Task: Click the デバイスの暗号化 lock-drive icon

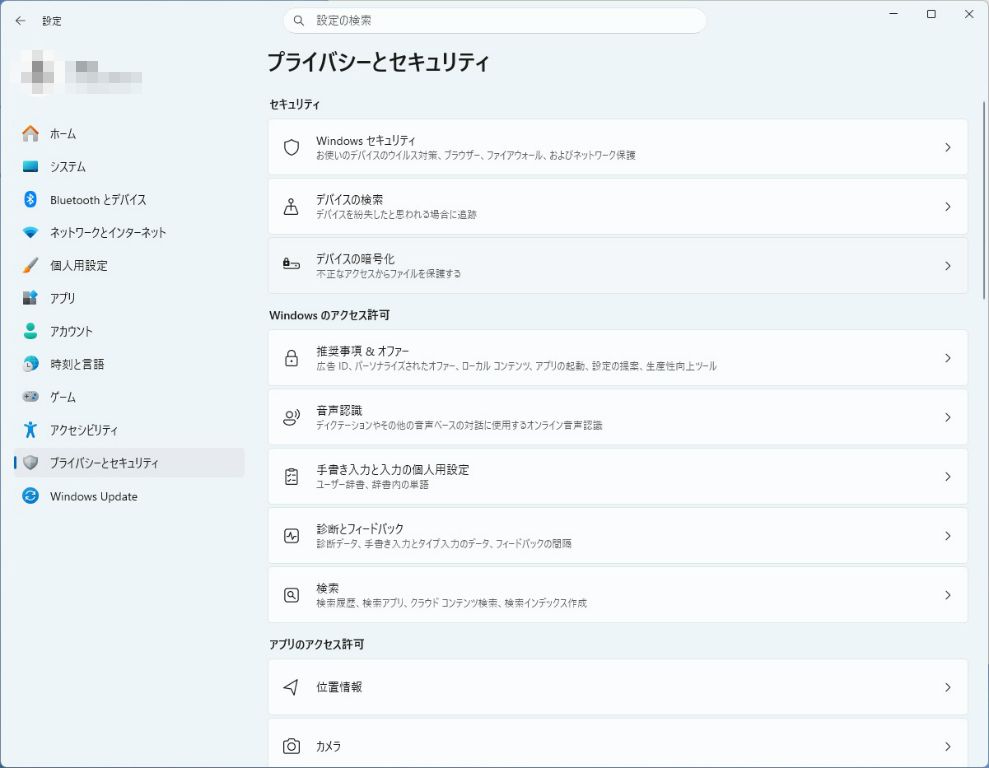Action: click(x=291, y=264)
